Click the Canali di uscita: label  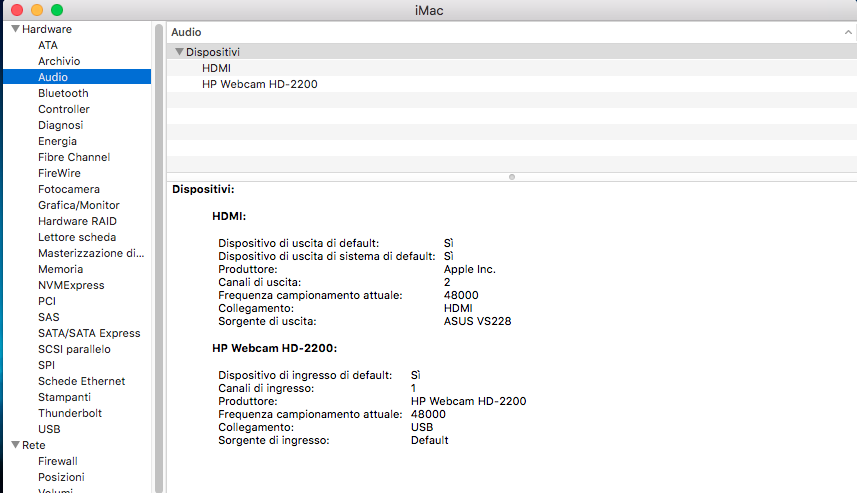click(260, 283)
